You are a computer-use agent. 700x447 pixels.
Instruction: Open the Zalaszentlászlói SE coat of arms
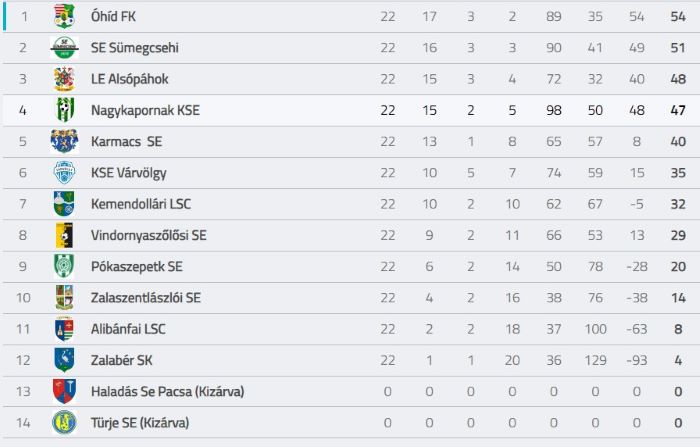pyautogui.click(x=64, y=297)
